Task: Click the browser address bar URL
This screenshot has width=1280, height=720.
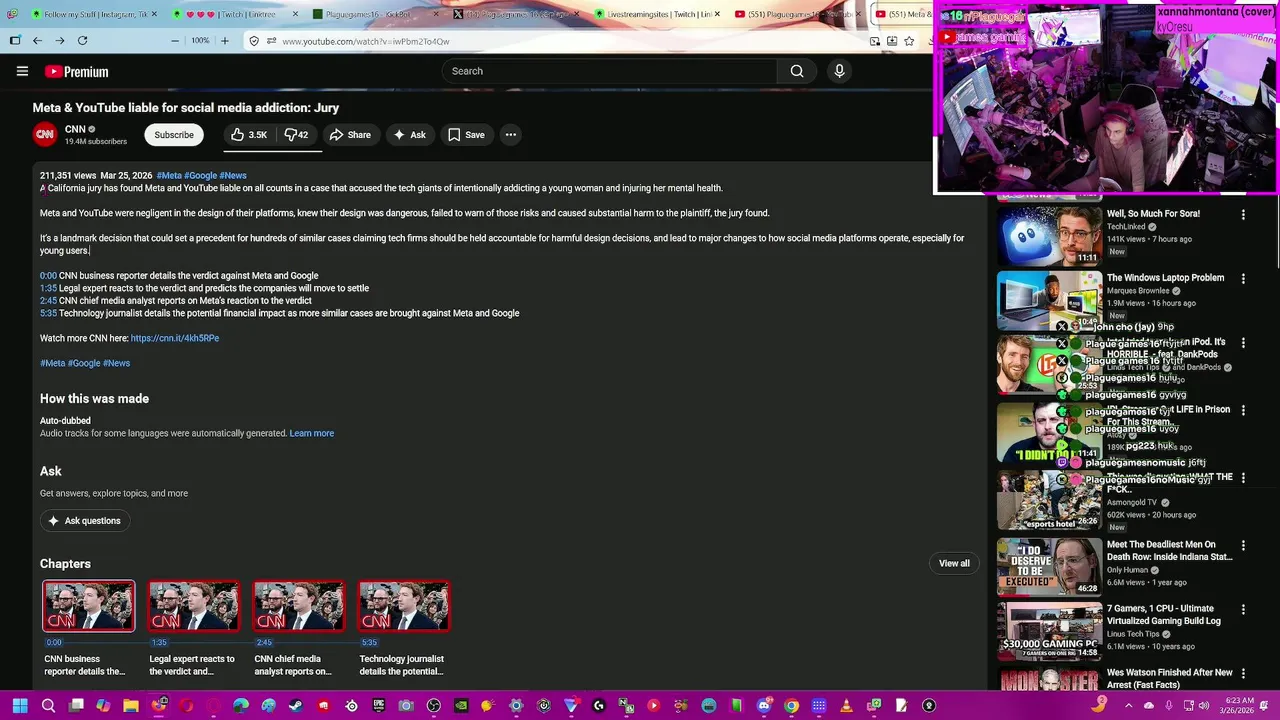Action: point(366,41)
